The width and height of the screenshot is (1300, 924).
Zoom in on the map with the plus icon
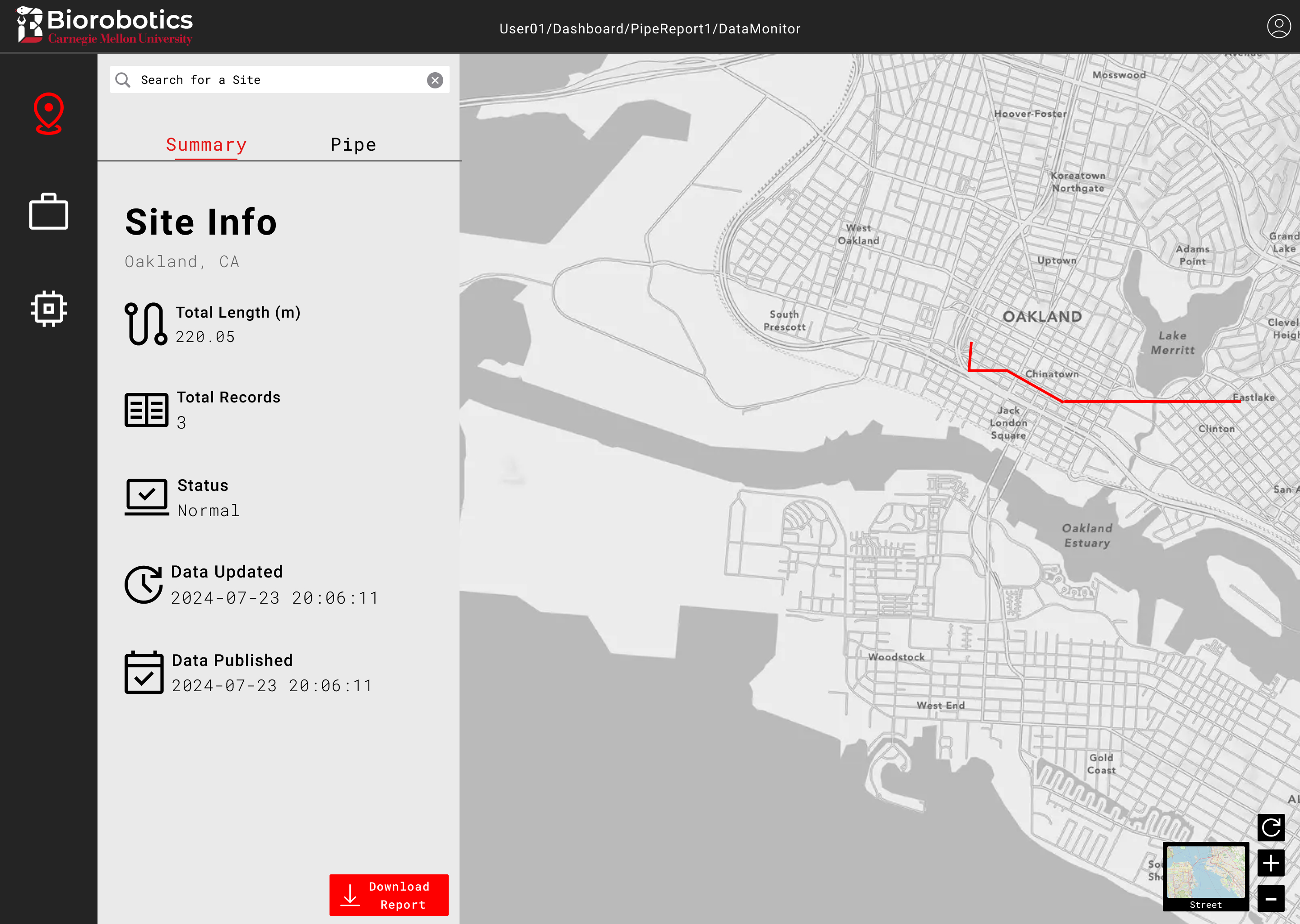1271,863
